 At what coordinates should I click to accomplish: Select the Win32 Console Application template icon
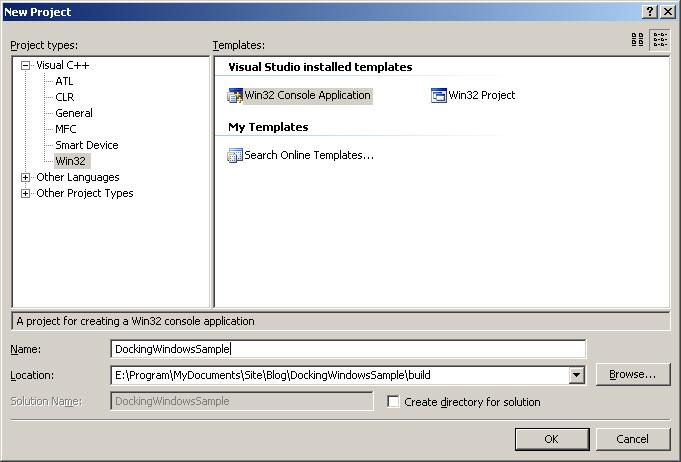(x=236, y=96)
